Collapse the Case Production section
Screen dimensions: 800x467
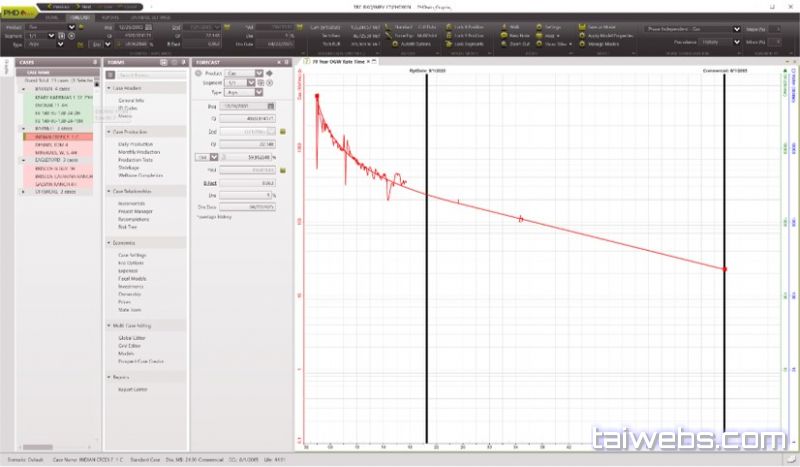pos(109,133)
